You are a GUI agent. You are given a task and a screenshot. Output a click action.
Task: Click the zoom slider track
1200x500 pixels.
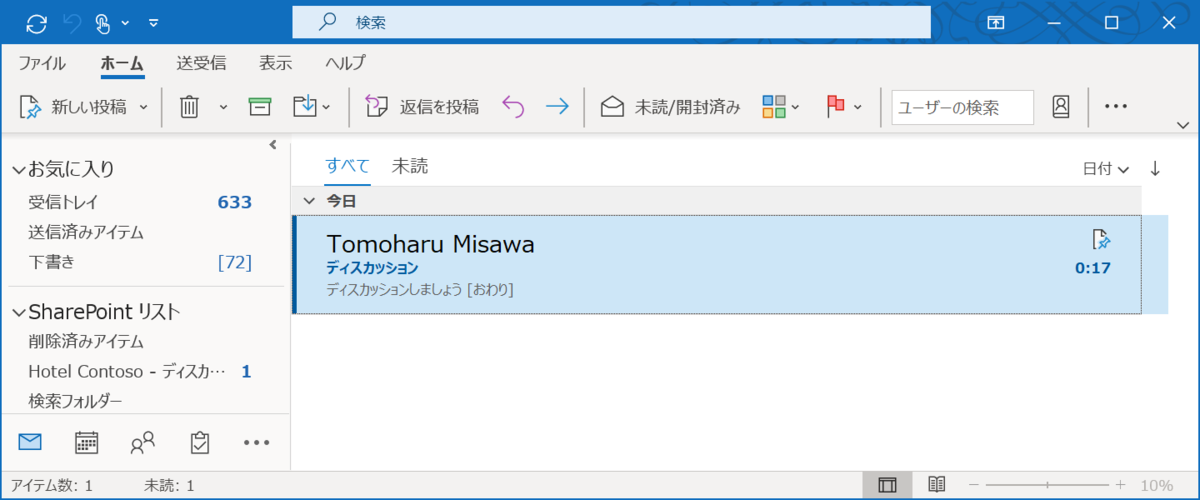[1046, 485]
